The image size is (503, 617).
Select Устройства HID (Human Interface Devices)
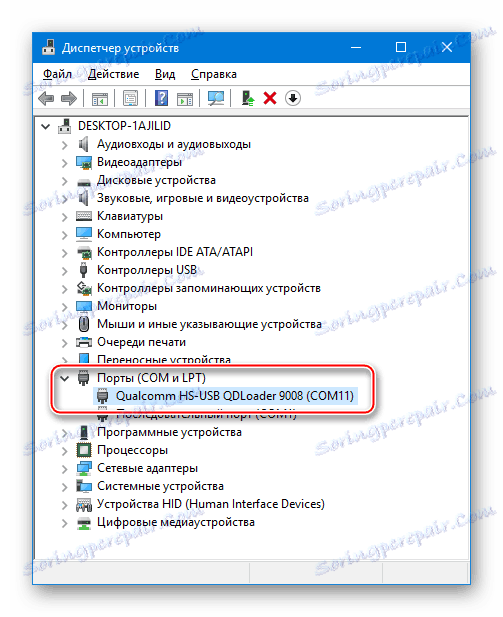pos(211,504)
